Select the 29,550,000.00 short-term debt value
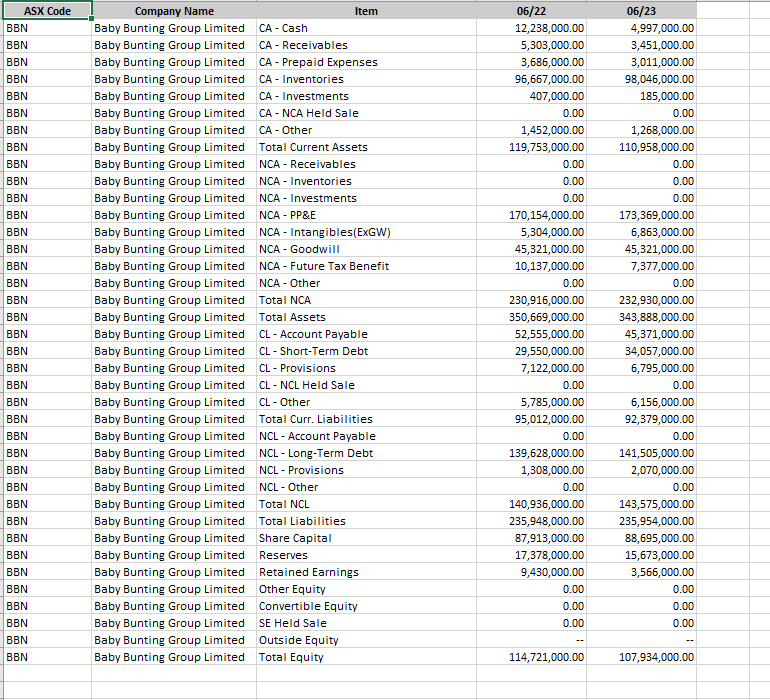 point(531,351)
